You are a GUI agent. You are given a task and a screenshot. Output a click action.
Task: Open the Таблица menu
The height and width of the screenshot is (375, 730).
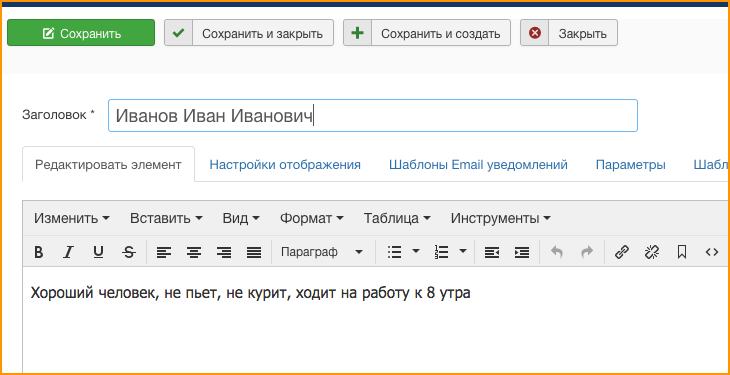397,218
